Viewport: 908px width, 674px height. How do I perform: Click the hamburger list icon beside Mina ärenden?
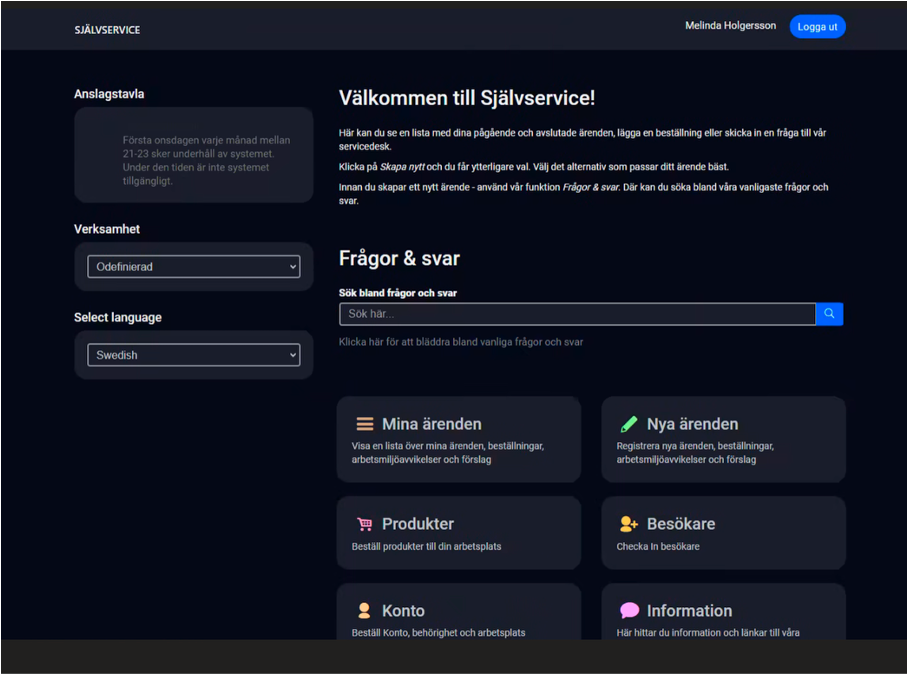365,424
